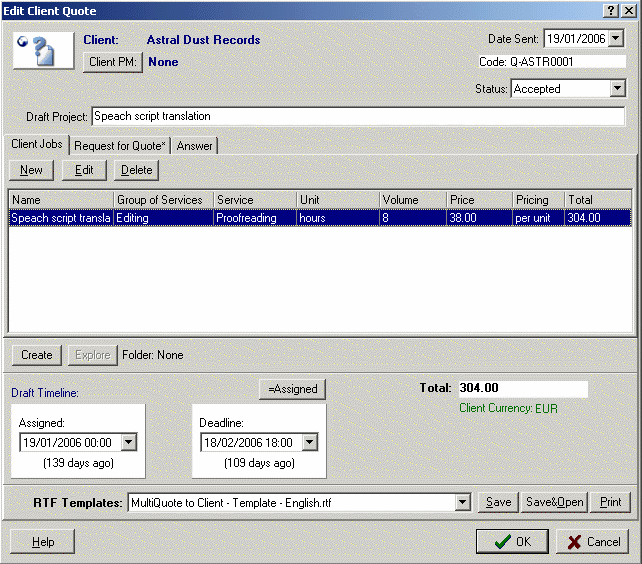Click the Create folder button
The width and height of the screenshot is (642, 564).
click(x=37, y=355)
